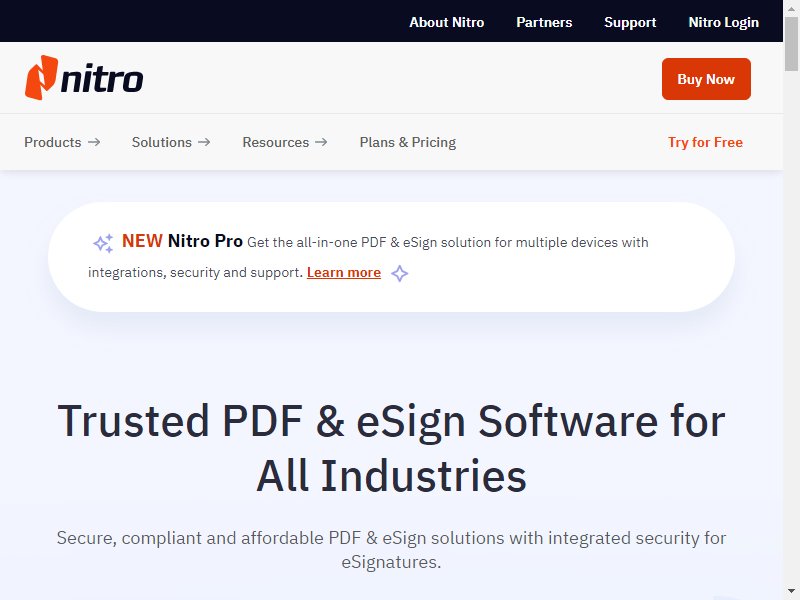This screenshot has width=800, height=600.
Task: Expand the Products menu
Action: click(x=62, y=142)
